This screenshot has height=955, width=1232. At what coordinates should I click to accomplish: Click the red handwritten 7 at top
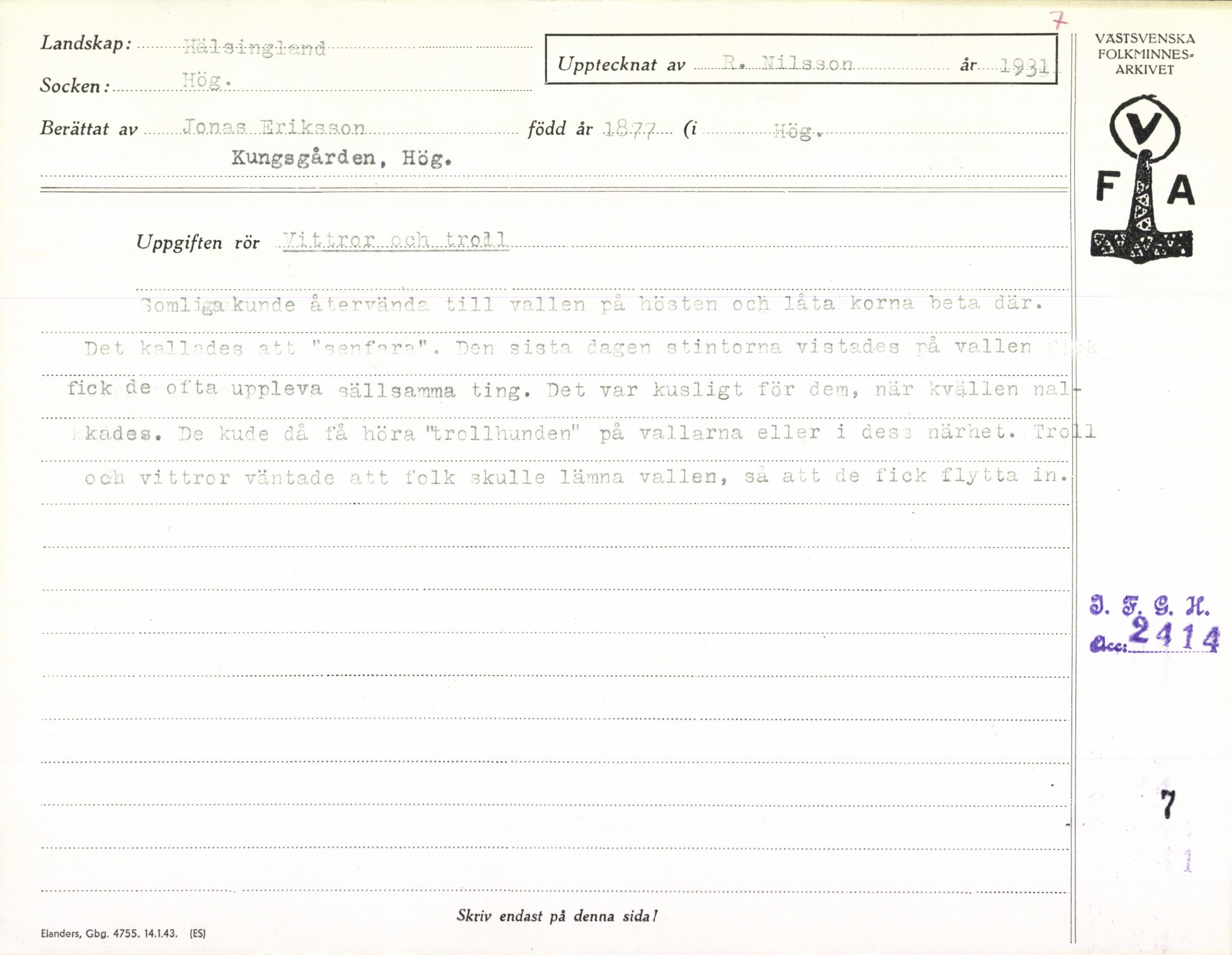(x=1060, y=21)
